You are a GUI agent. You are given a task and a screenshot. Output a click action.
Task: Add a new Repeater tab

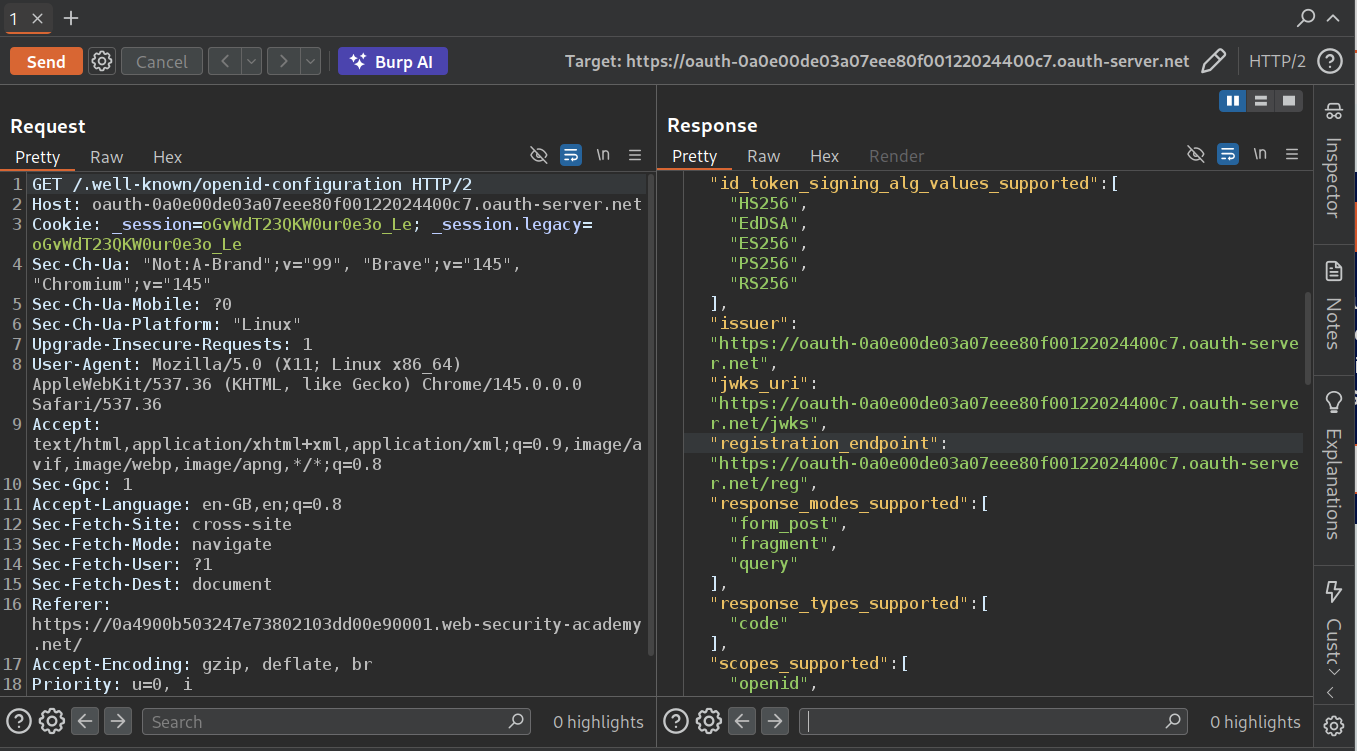pyautogui.click(x=71, y=18)
